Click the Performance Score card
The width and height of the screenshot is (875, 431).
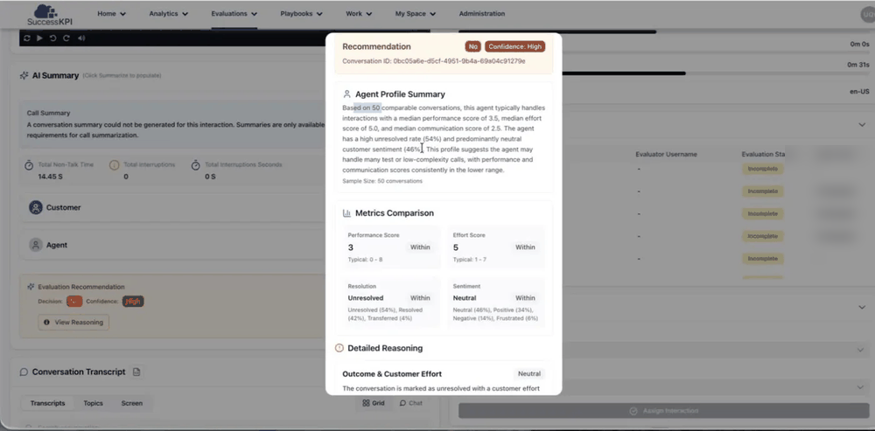coord(391,247)
